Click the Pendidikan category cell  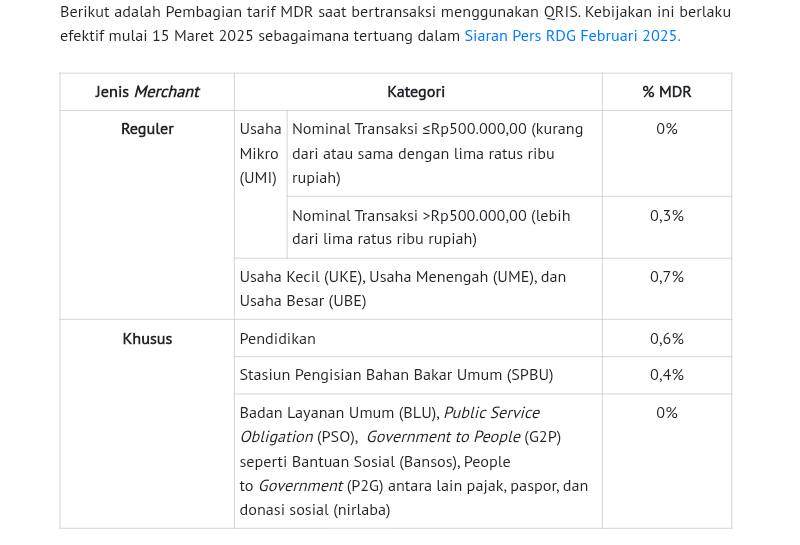pyautogui.click(x=278, y=339)
